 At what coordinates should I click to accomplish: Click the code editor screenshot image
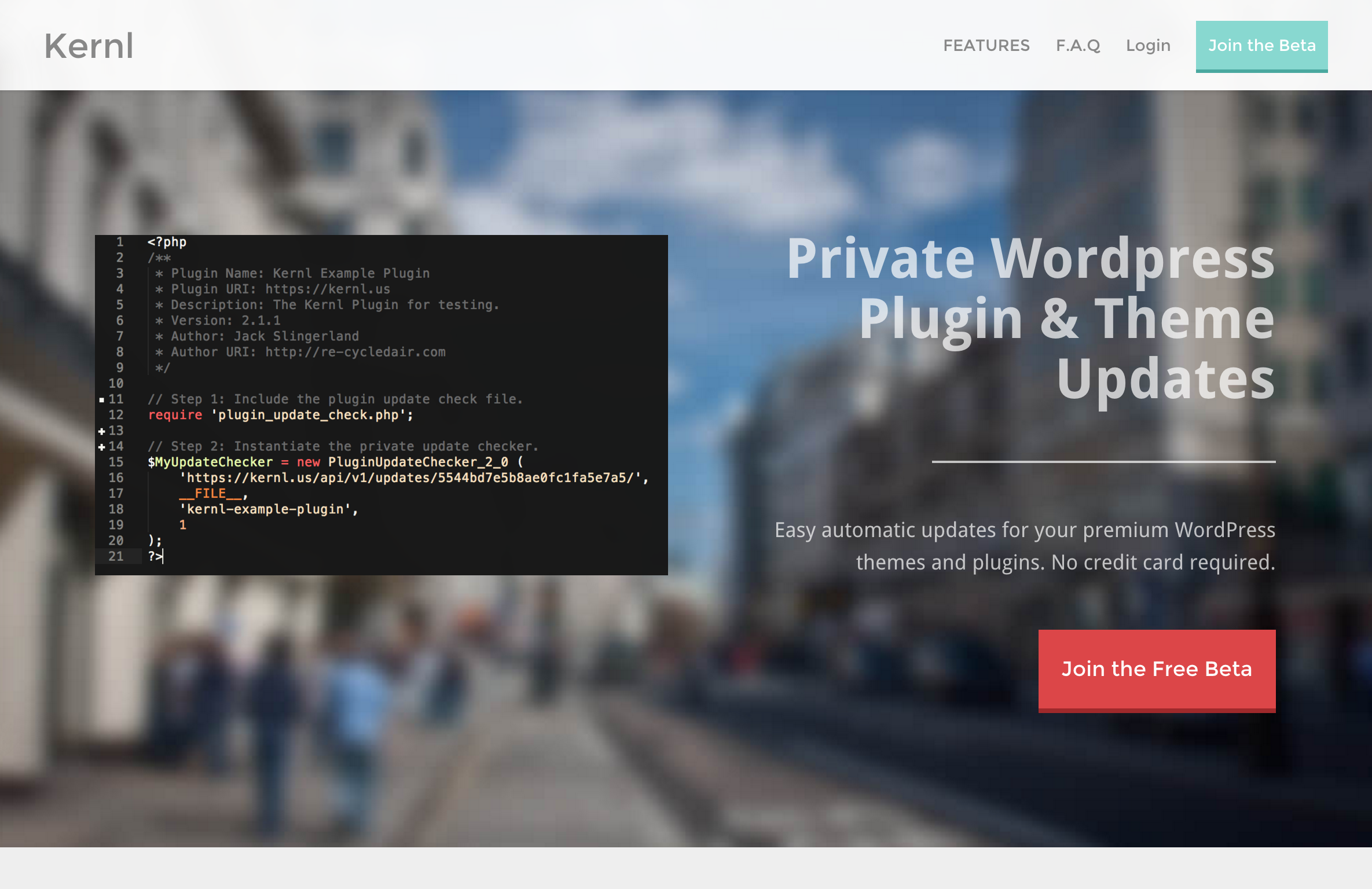click(381, 405)
